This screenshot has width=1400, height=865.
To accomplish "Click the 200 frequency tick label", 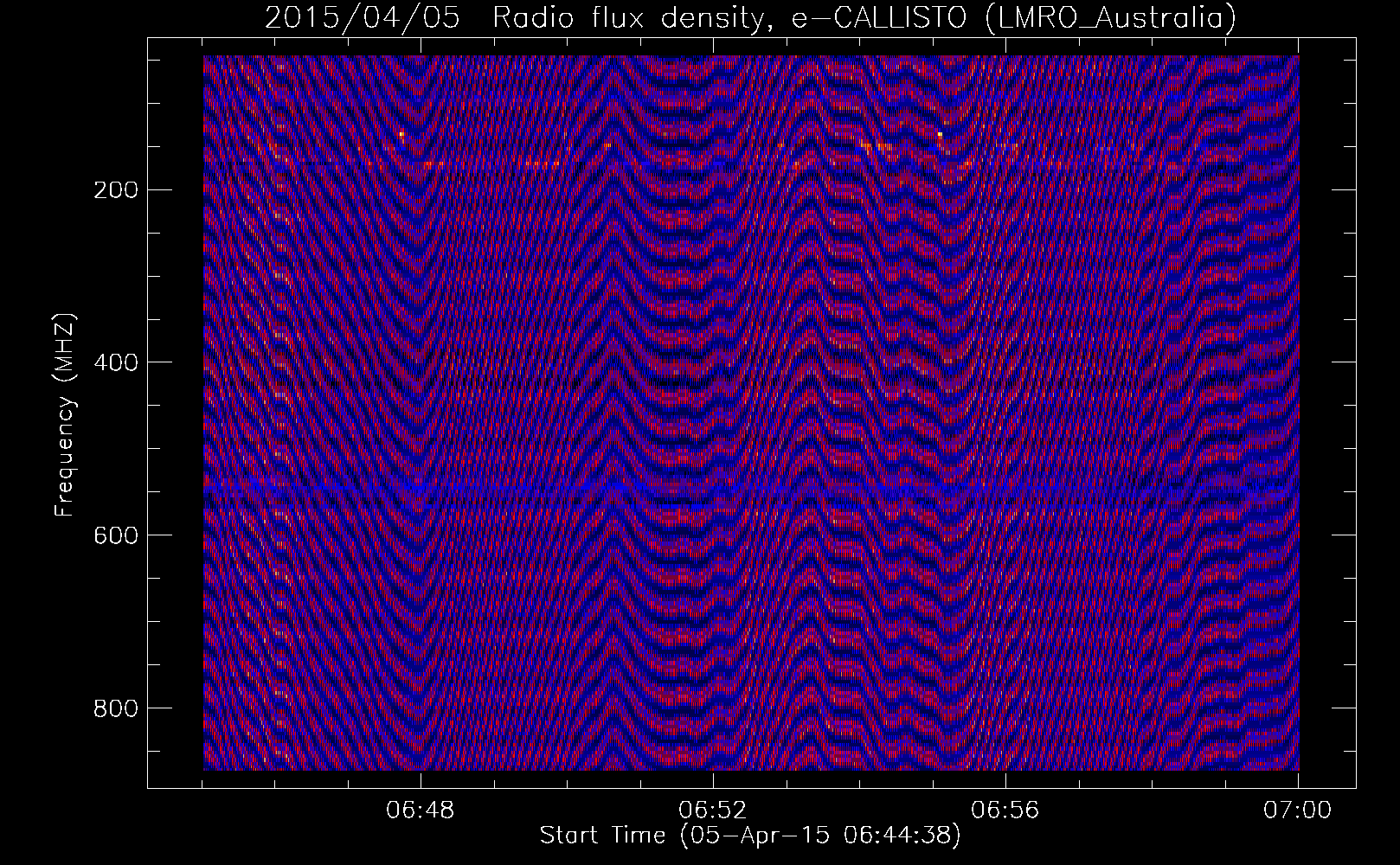I will [x=115, y=190].
